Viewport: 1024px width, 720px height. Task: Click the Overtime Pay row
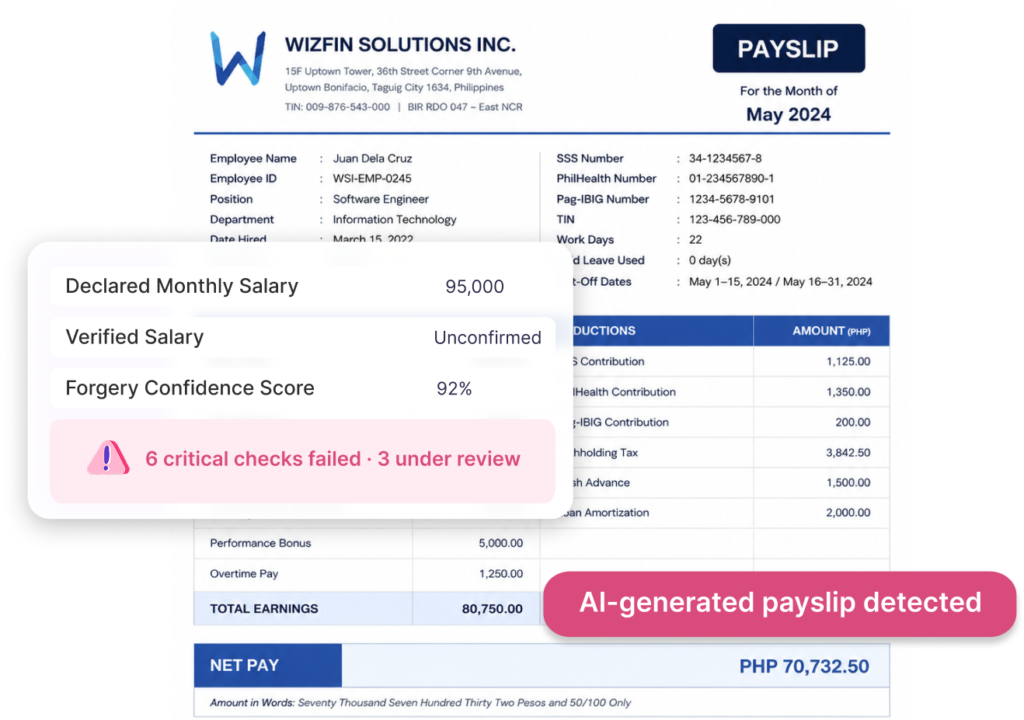(367, 574)
